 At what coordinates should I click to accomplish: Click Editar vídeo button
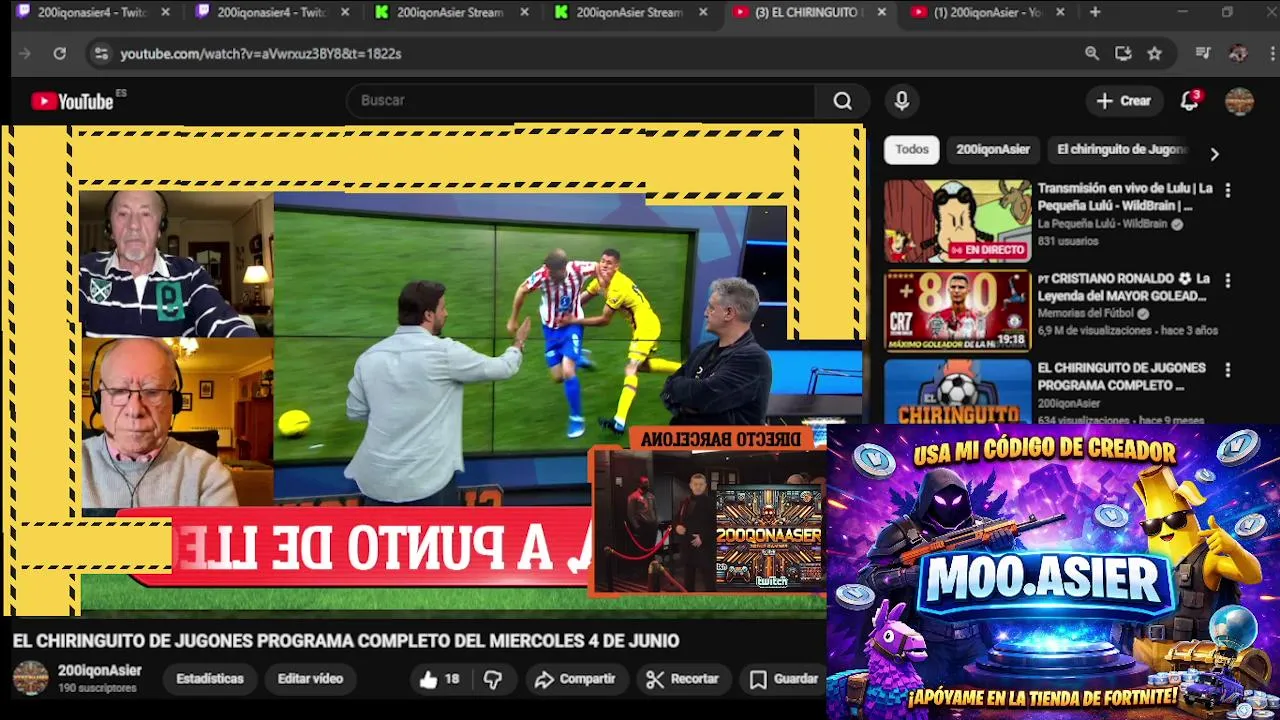310,679
